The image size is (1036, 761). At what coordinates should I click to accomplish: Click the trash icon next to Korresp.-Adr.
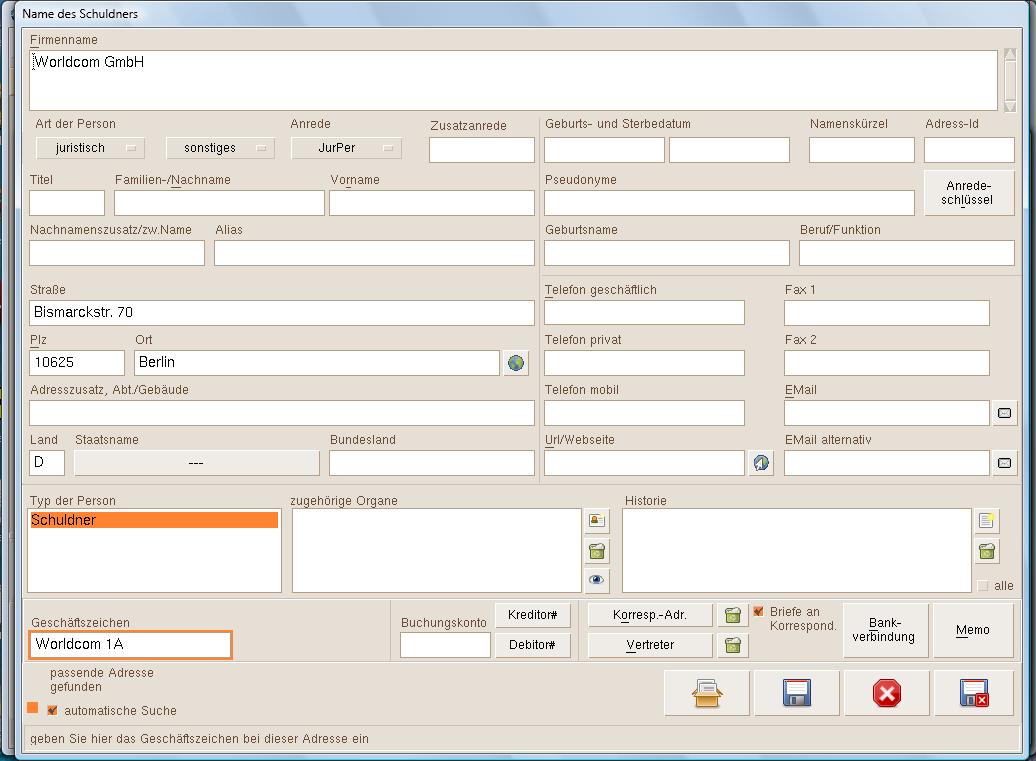pyautogui.click(x=733, y=615)
